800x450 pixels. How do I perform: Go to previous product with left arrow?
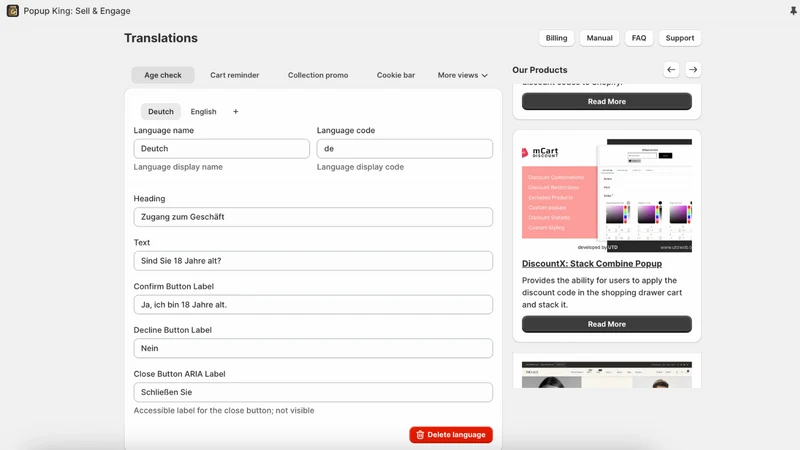point(671,70)
